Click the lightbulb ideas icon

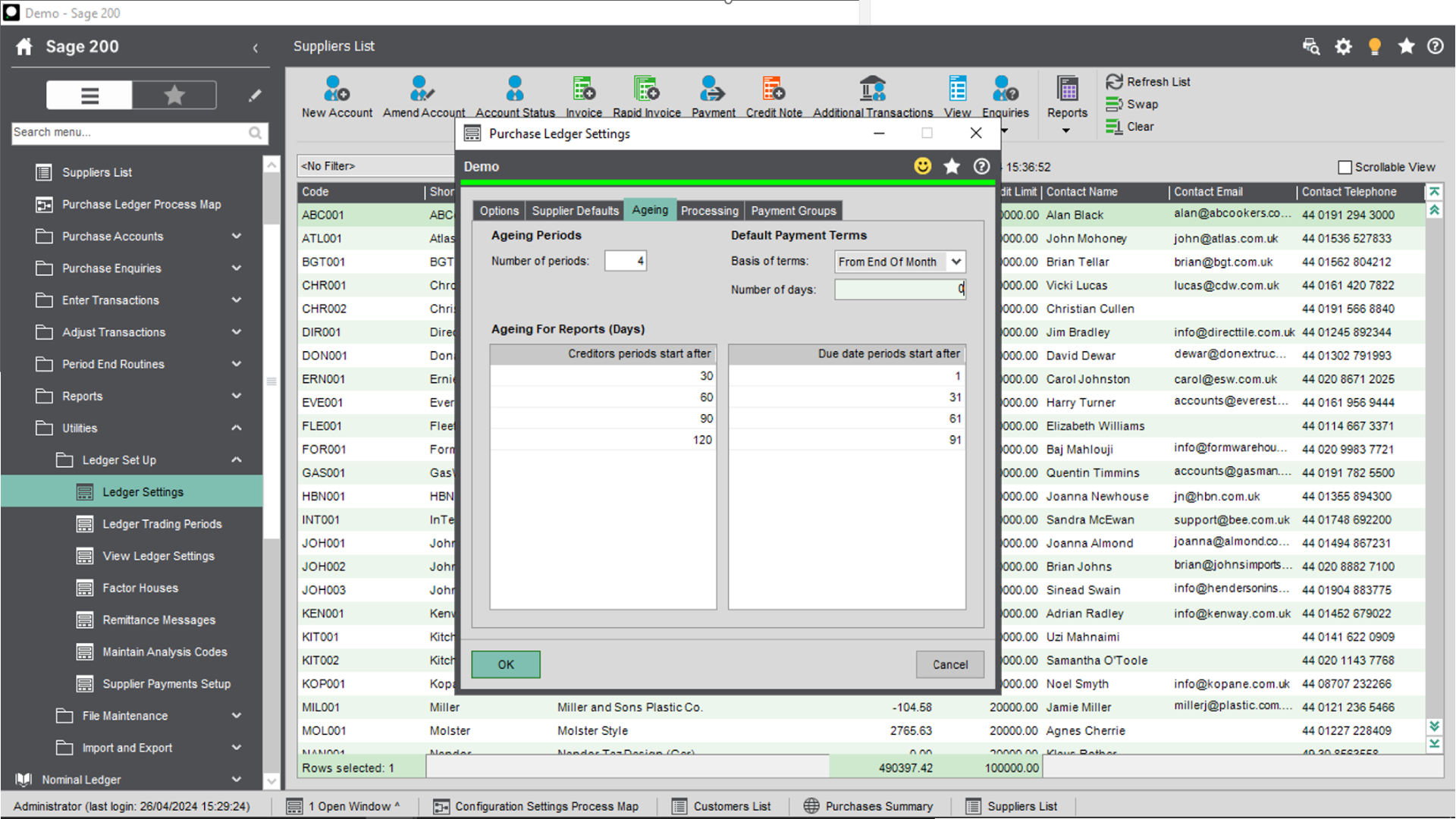1375,47
